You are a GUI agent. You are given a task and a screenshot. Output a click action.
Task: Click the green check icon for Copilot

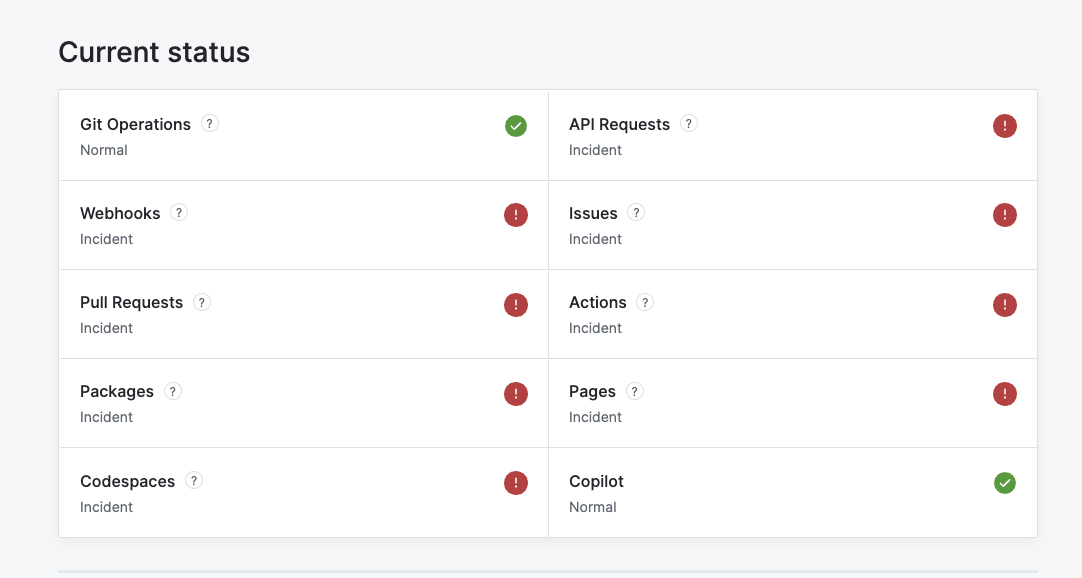(x=1005, y=483)
